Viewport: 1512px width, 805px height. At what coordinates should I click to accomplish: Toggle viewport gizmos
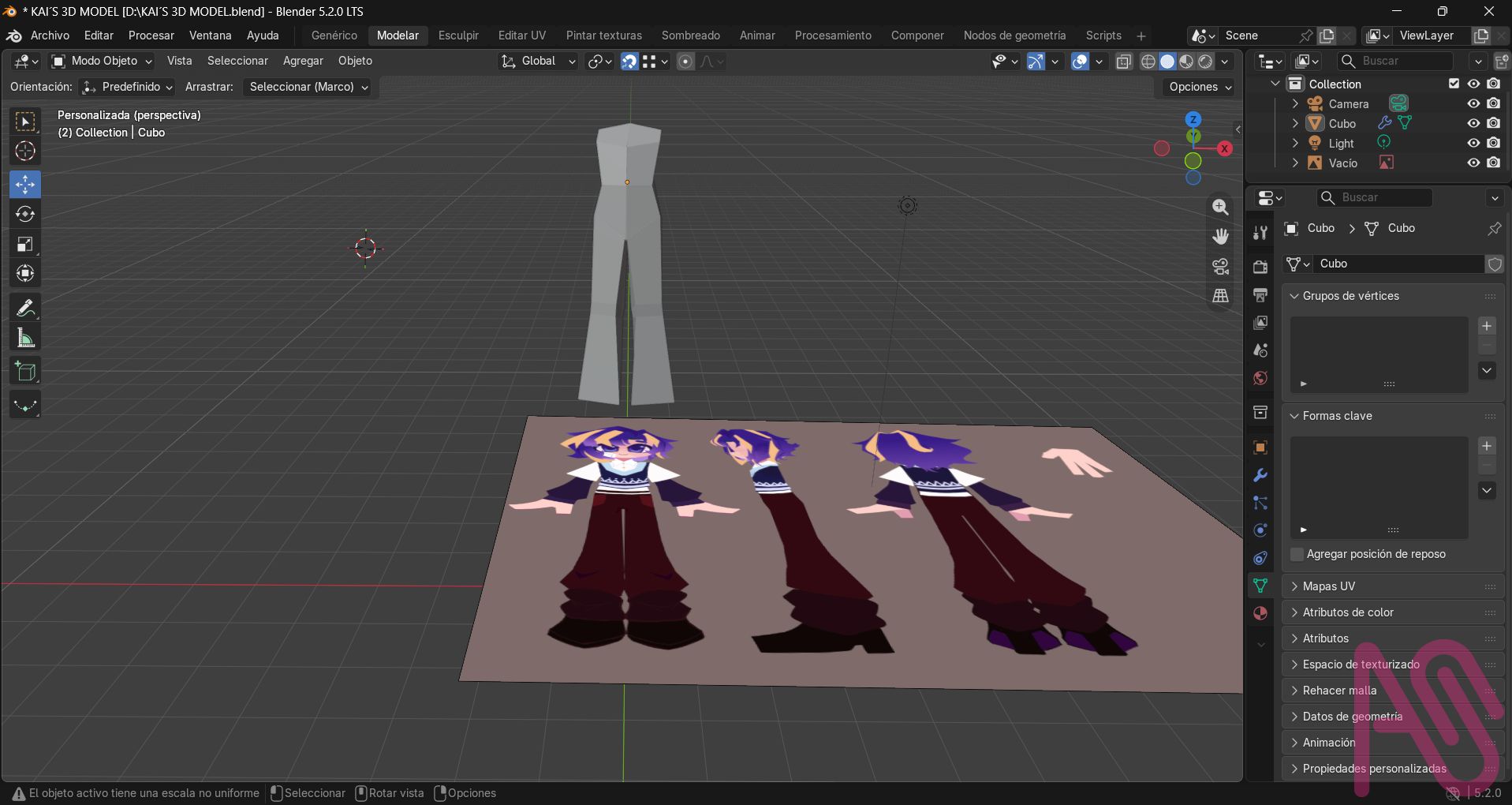click(x=1036, y=62)
